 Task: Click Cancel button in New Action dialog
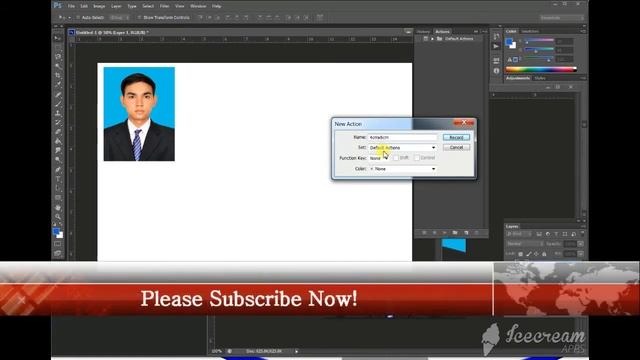click(x=456, y=147)
